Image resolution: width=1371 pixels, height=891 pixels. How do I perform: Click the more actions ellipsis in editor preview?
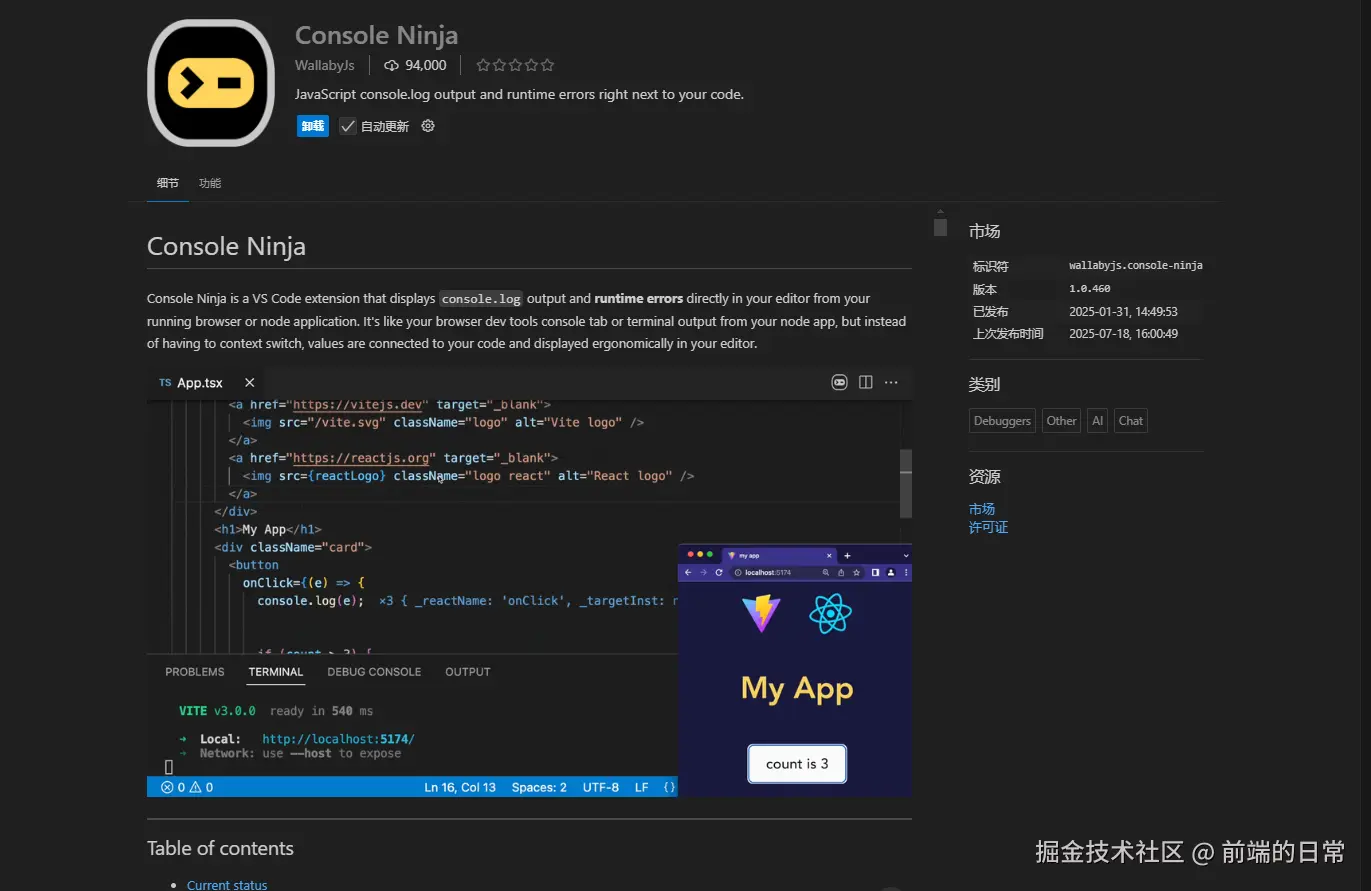(891, 382)
